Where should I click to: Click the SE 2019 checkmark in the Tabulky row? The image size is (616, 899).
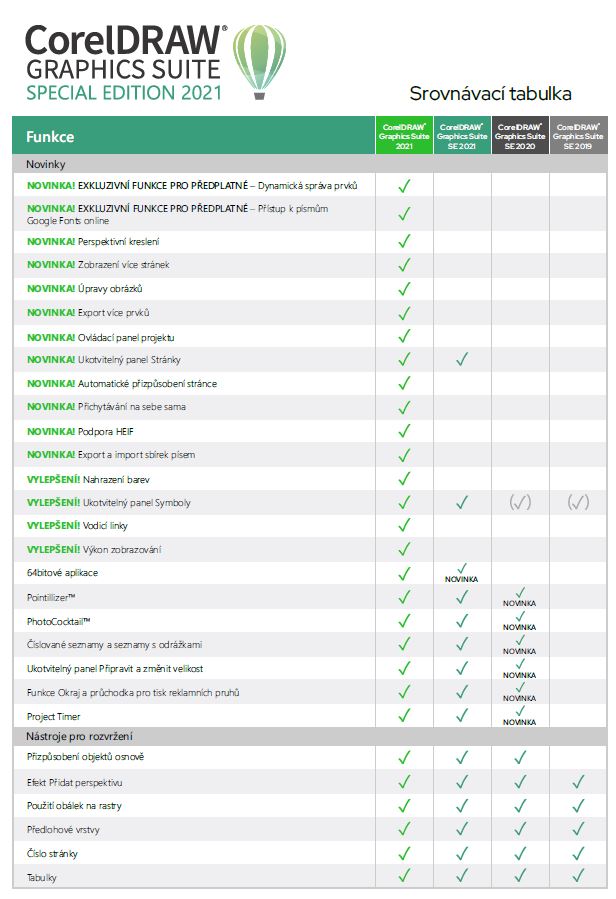click(578, 876)
